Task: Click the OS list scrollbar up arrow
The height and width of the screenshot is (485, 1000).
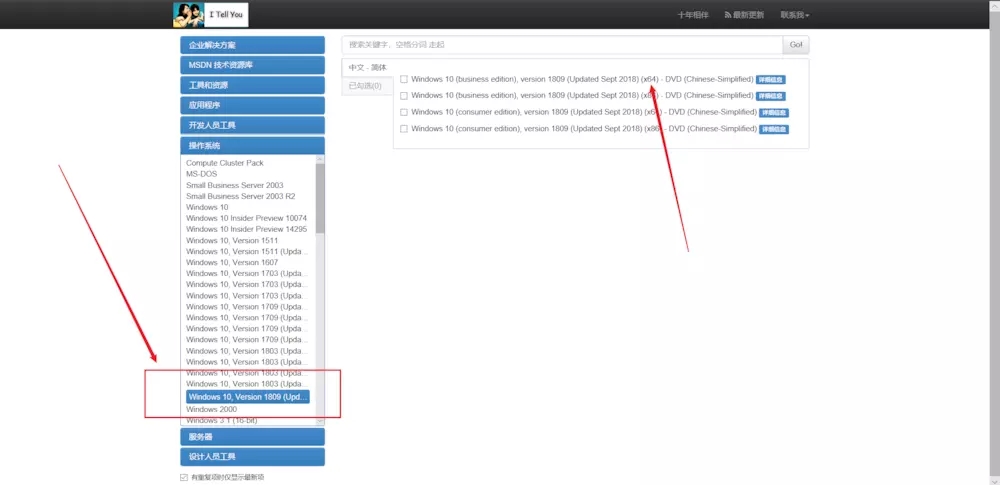Action: 320,159
